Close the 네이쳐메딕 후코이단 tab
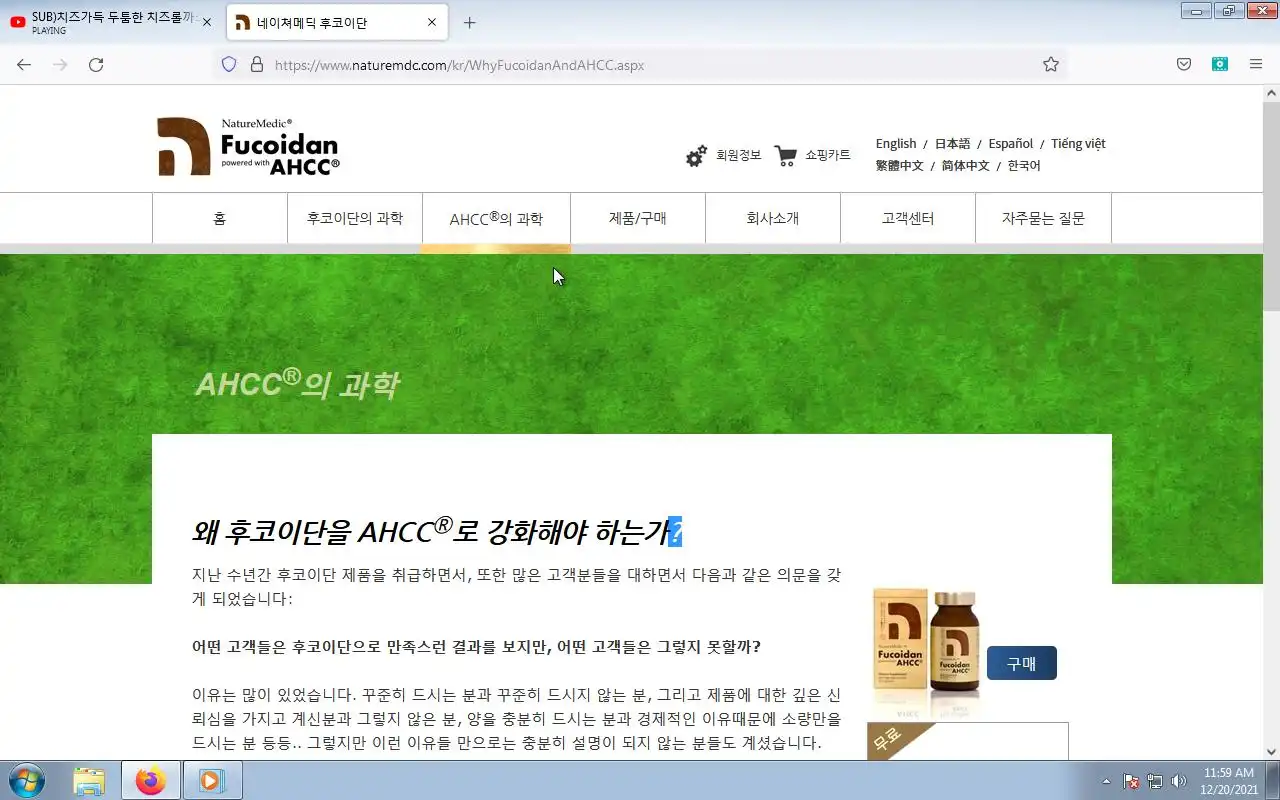 pyautogui.click(x=432, y=22)
